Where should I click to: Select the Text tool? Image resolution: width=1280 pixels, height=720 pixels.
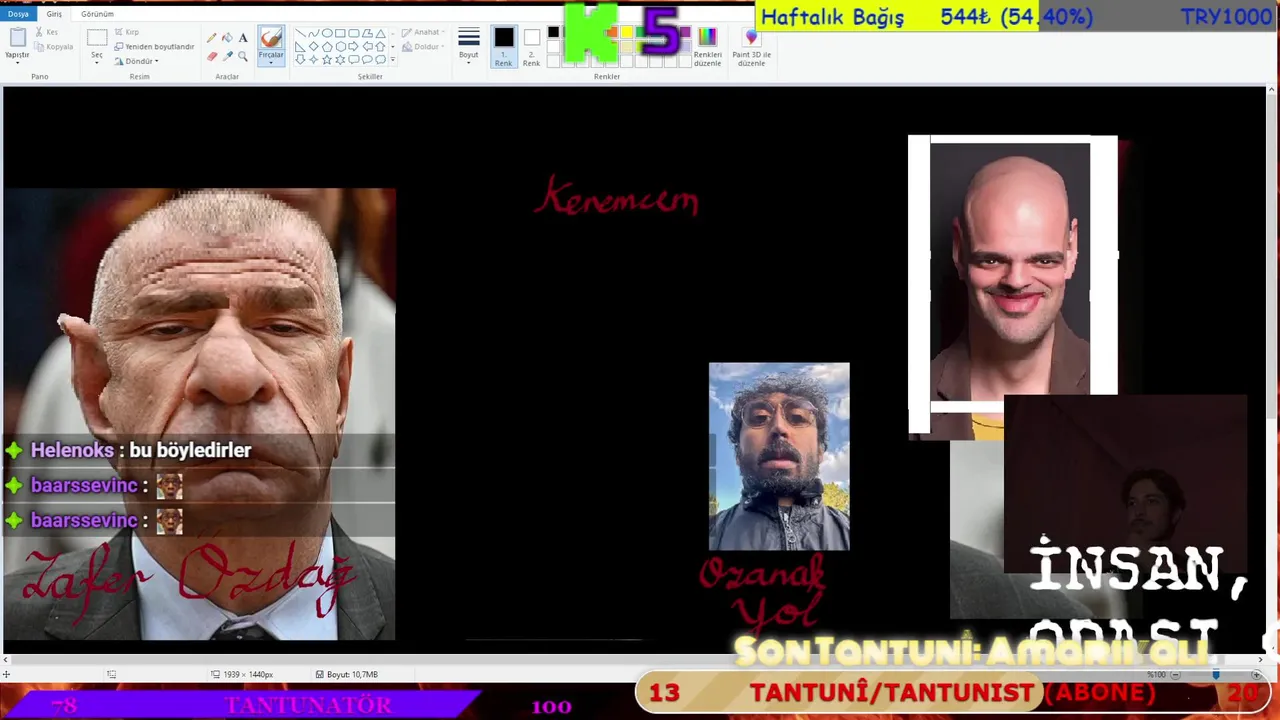pyautogui.click(x=243, y=38)
